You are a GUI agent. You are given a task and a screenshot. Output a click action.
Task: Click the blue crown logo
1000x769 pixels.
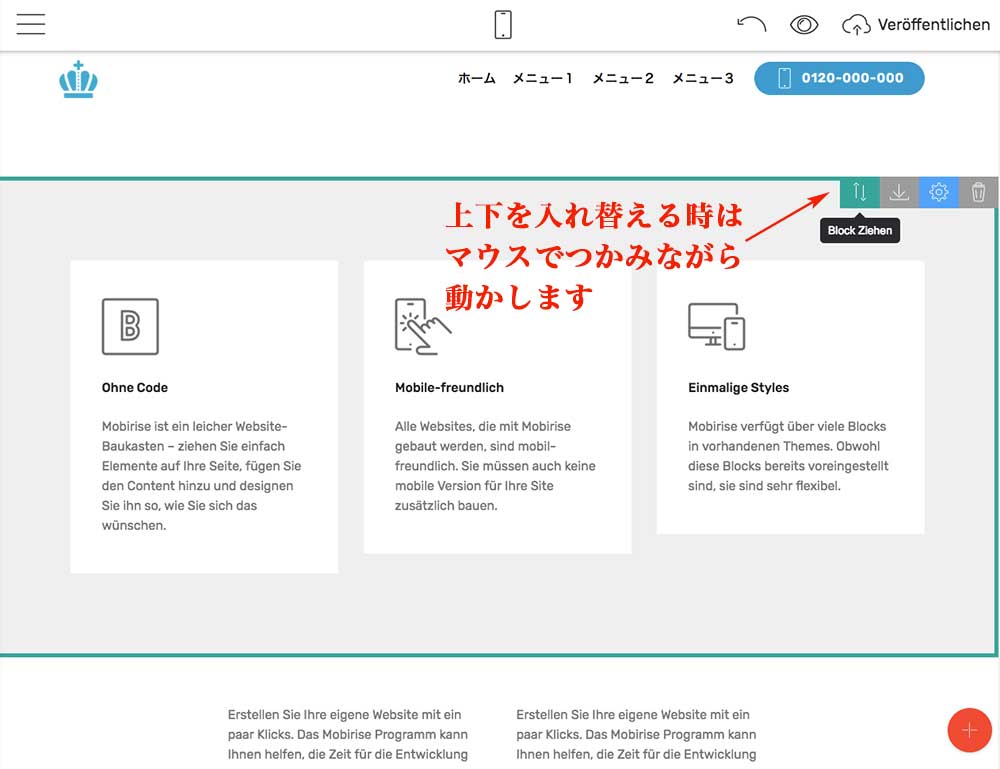pos(78,79)
